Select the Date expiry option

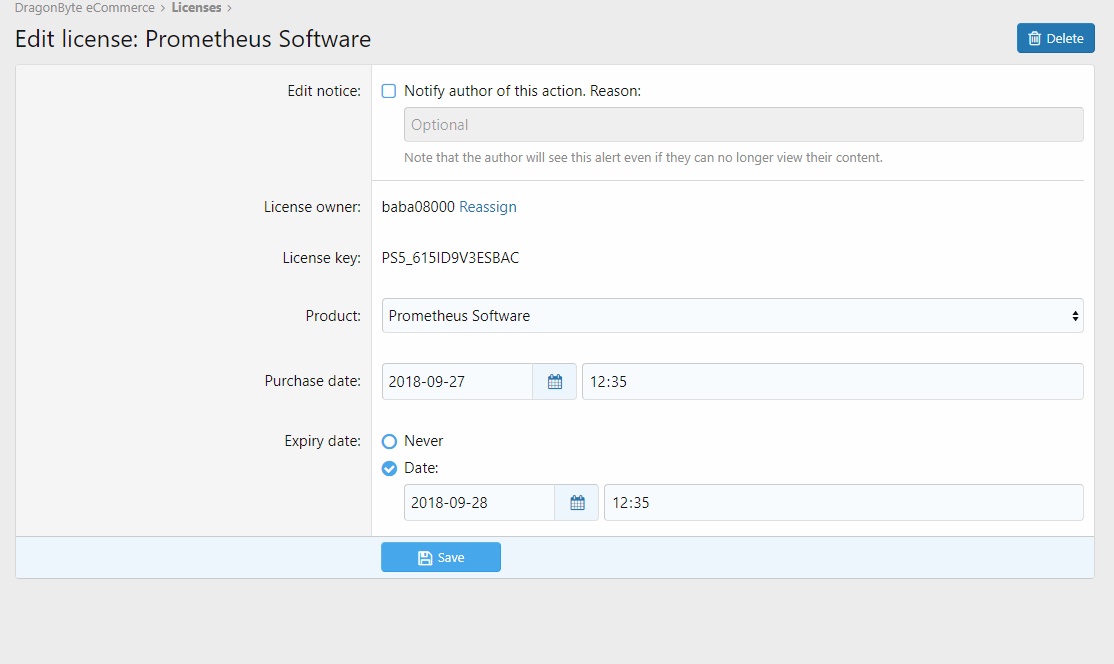(x=390, y=468)
